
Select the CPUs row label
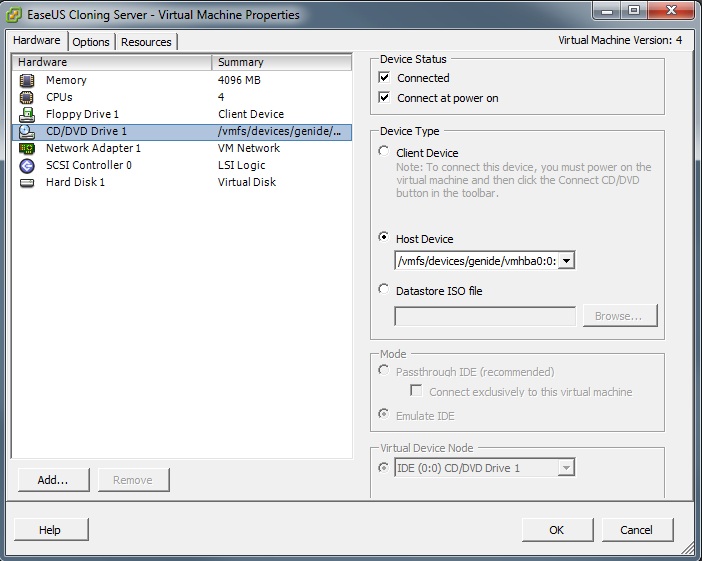(59, 97)
